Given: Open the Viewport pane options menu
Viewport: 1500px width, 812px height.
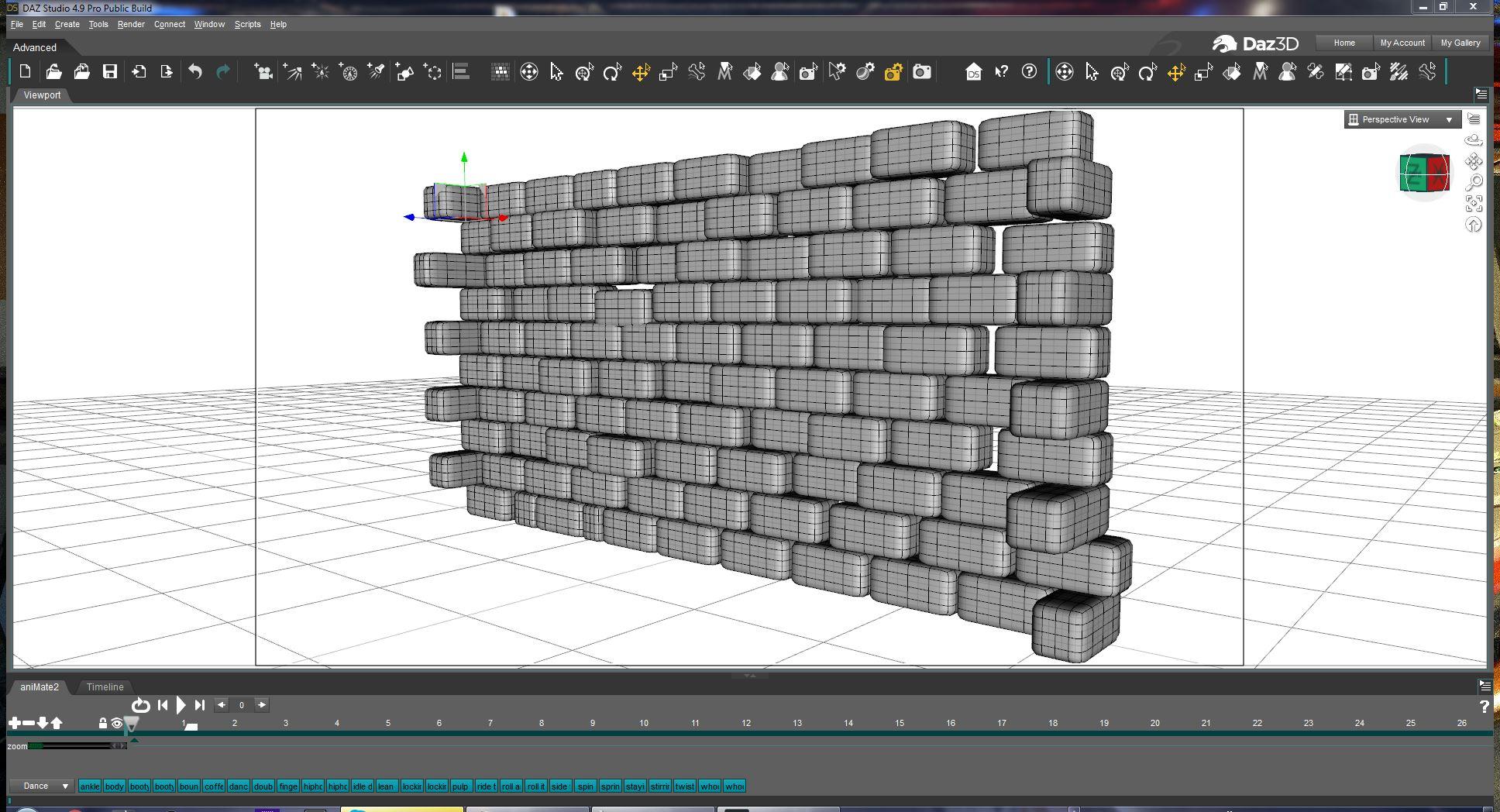Looking at the screenshot, I should click(1481, 95).
